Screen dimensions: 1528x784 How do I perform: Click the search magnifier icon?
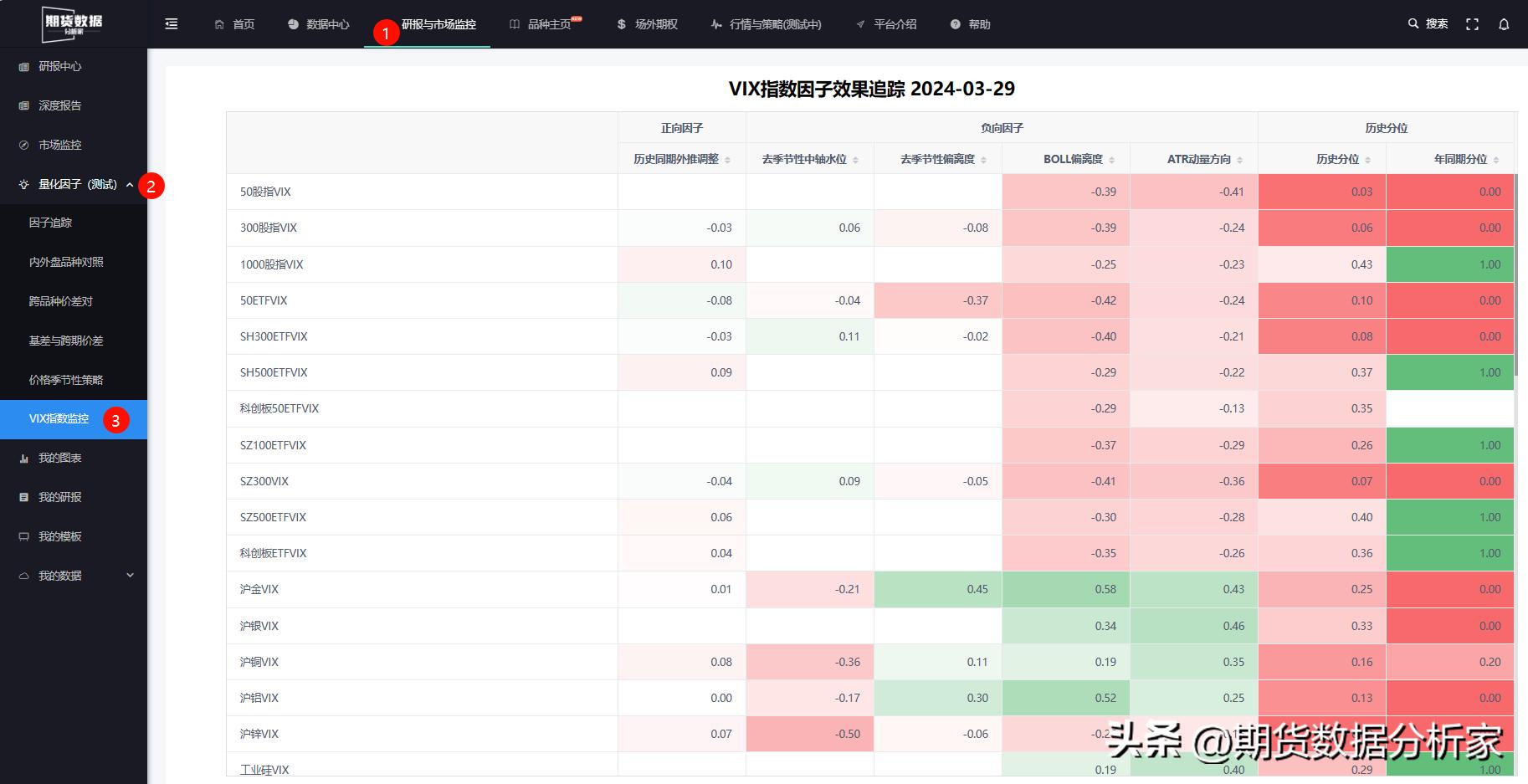pyautogui.click(x=1413, y=23)
